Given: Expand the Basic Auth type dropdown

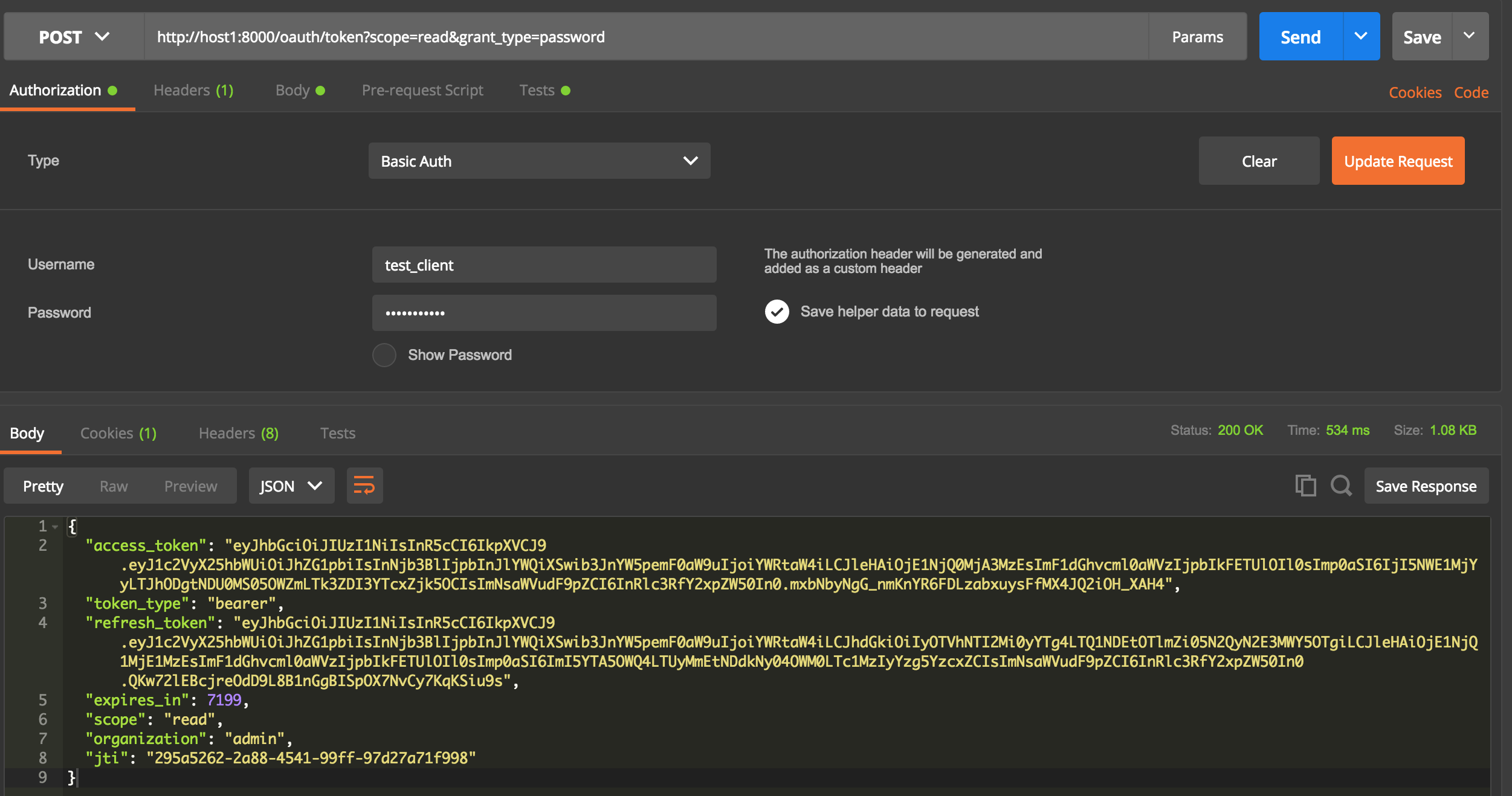Looking at the screenshot, I should pyautogui.click(x=539, y=161).
